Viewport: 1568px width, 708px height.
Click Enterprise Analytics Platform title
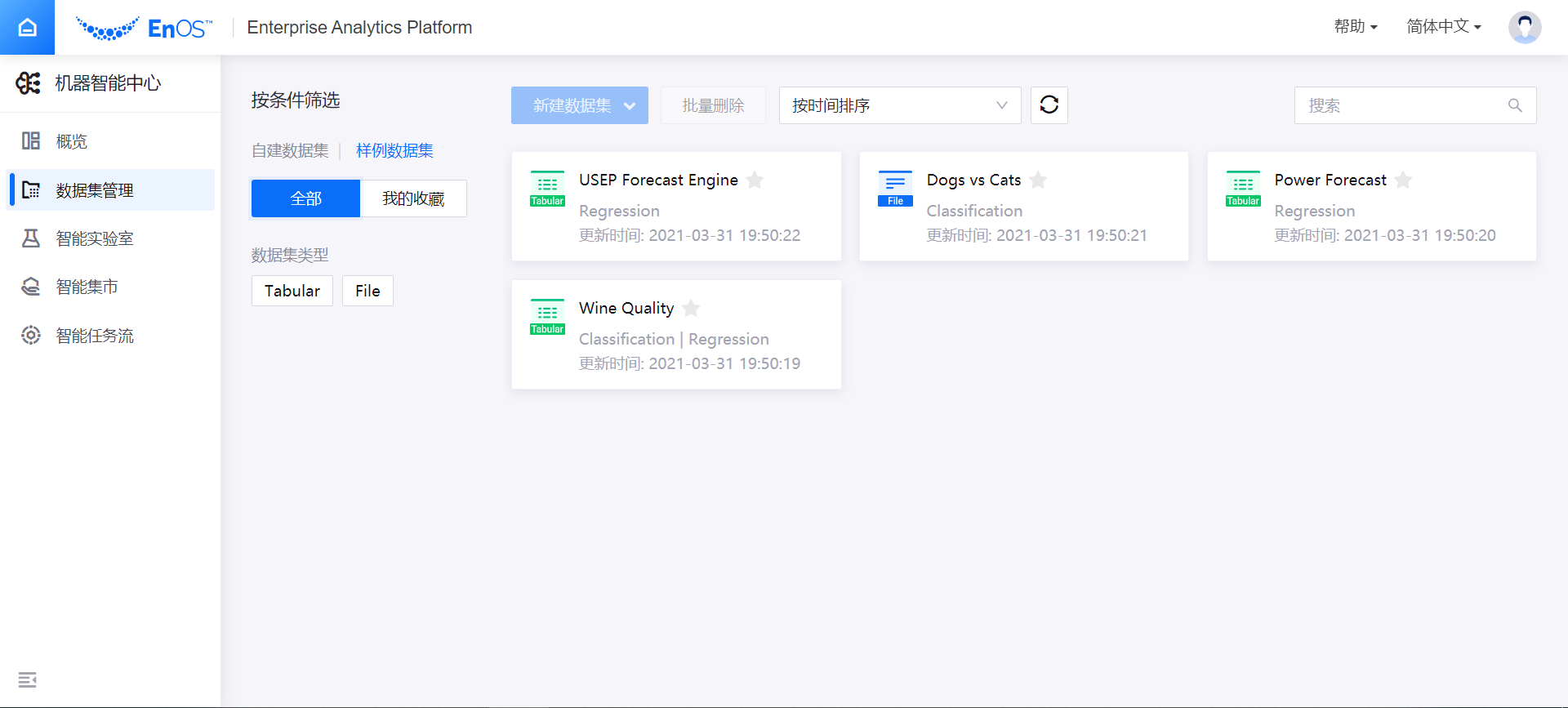pos(359,28)
